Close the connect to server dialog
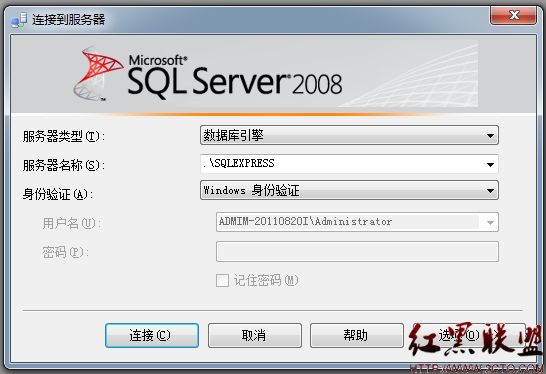This screenshot has width=546, height=374. pos(513,15)
